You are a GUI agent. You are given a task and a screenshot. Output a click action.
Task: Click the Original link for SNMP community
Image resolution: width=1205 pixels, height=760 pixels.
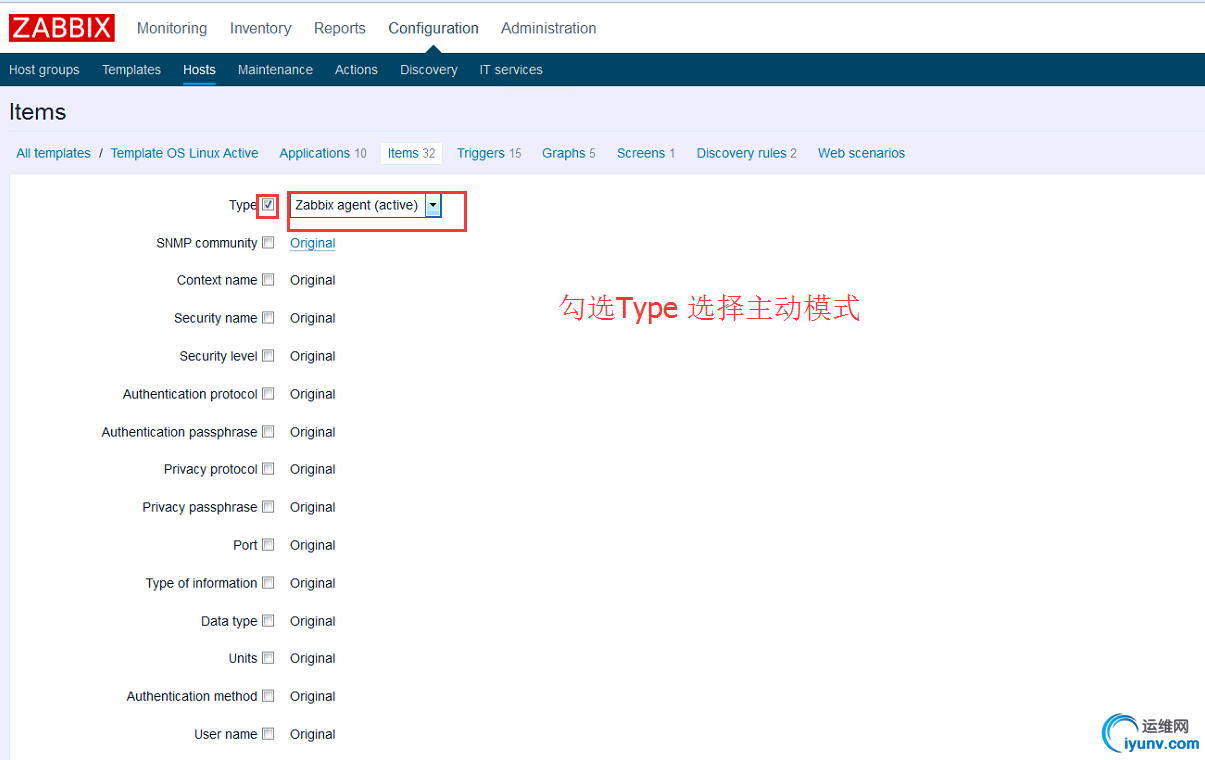(313, 243)
